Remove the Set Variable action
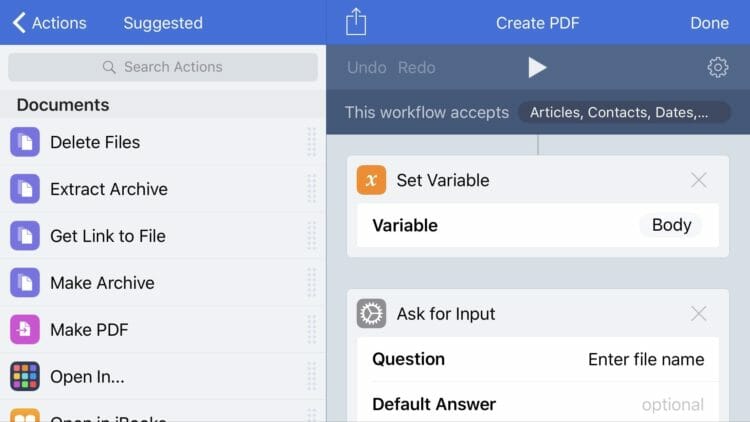750x422 pixels. [x=698, y=180]
